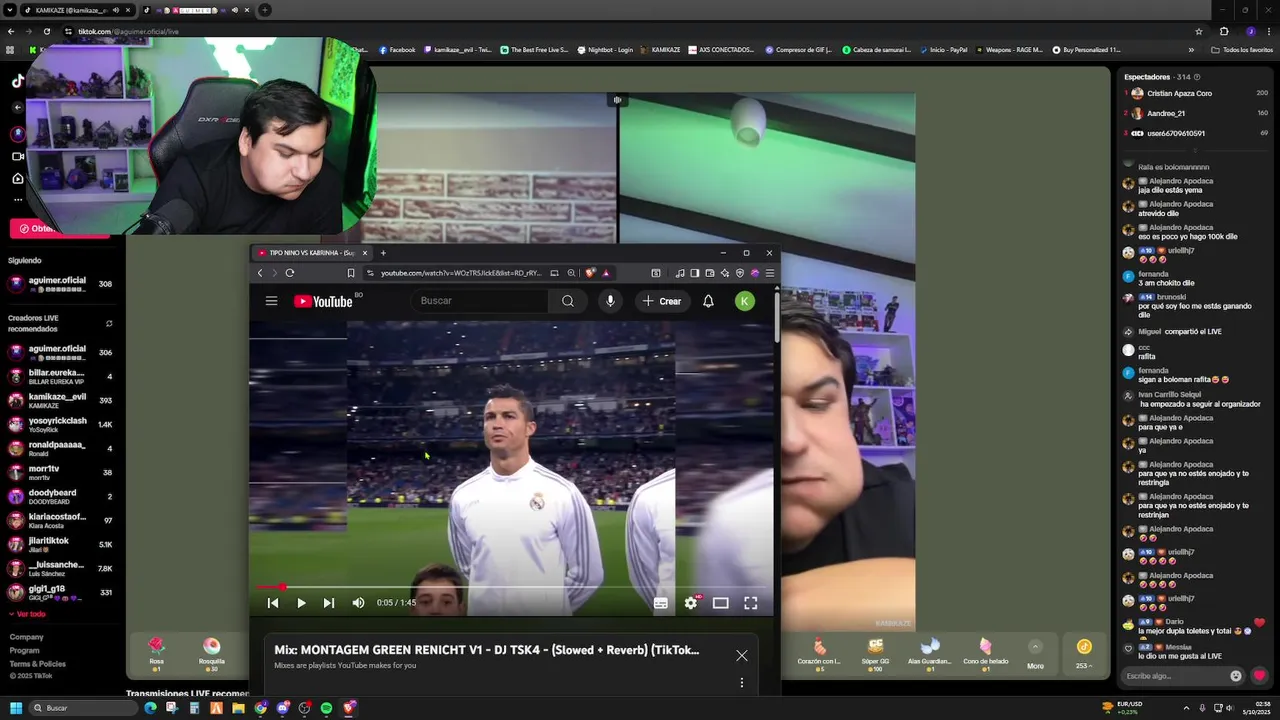The height and width of the screenshot is (720, 1280).
Task: Click Ver todo to expand list
Action: coord(27,614)
